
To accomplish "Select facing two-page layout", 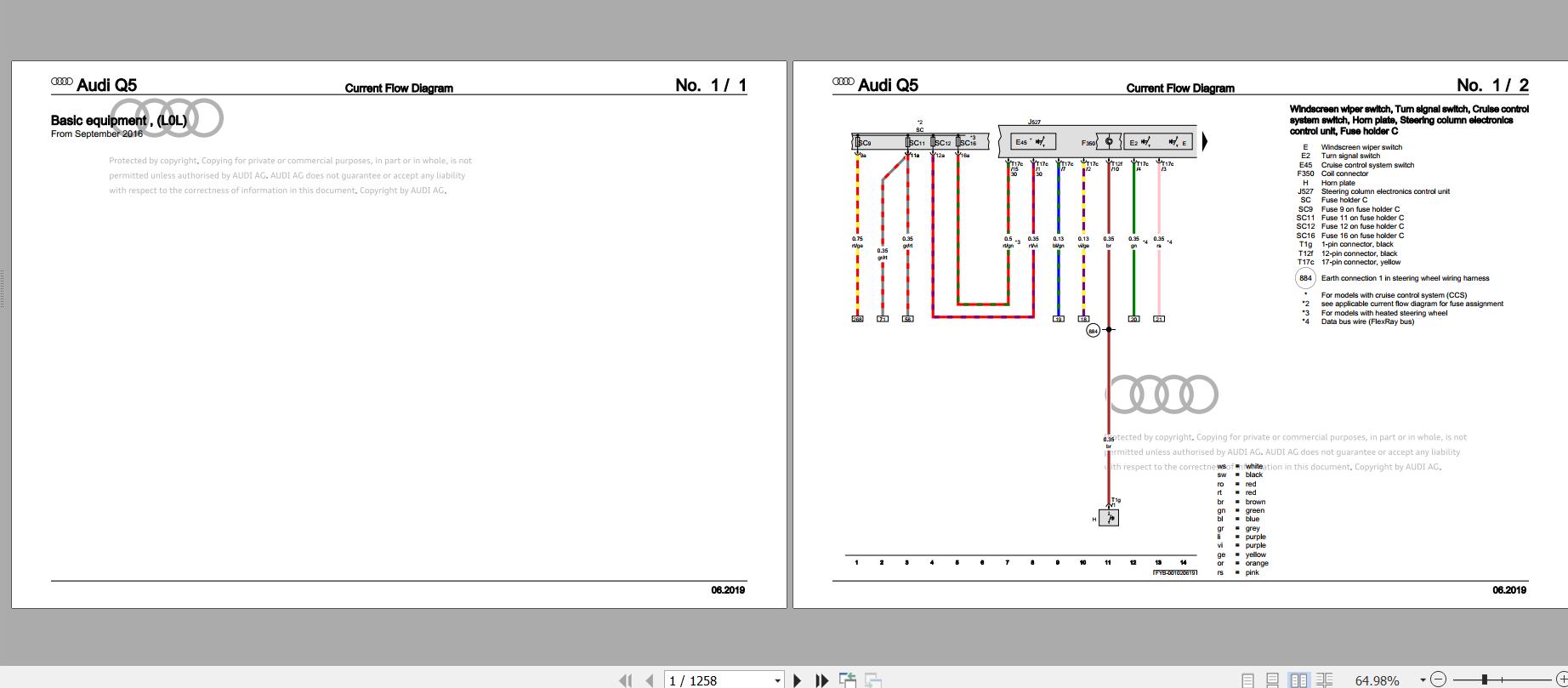I will pos(1298,679).
